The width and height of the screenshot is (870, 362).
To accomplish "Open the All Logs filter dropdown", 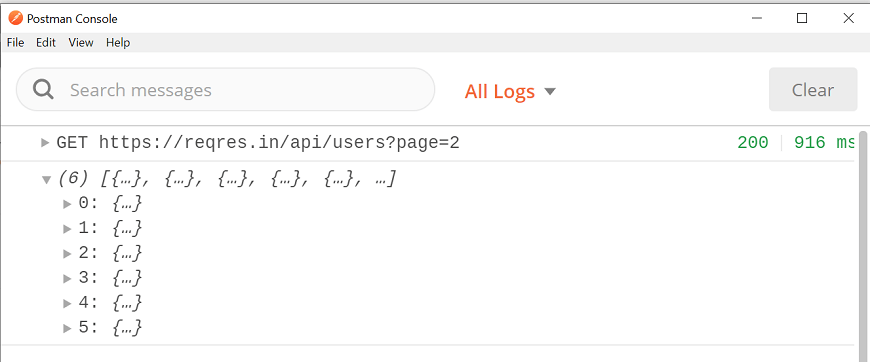I will [510, 91].
